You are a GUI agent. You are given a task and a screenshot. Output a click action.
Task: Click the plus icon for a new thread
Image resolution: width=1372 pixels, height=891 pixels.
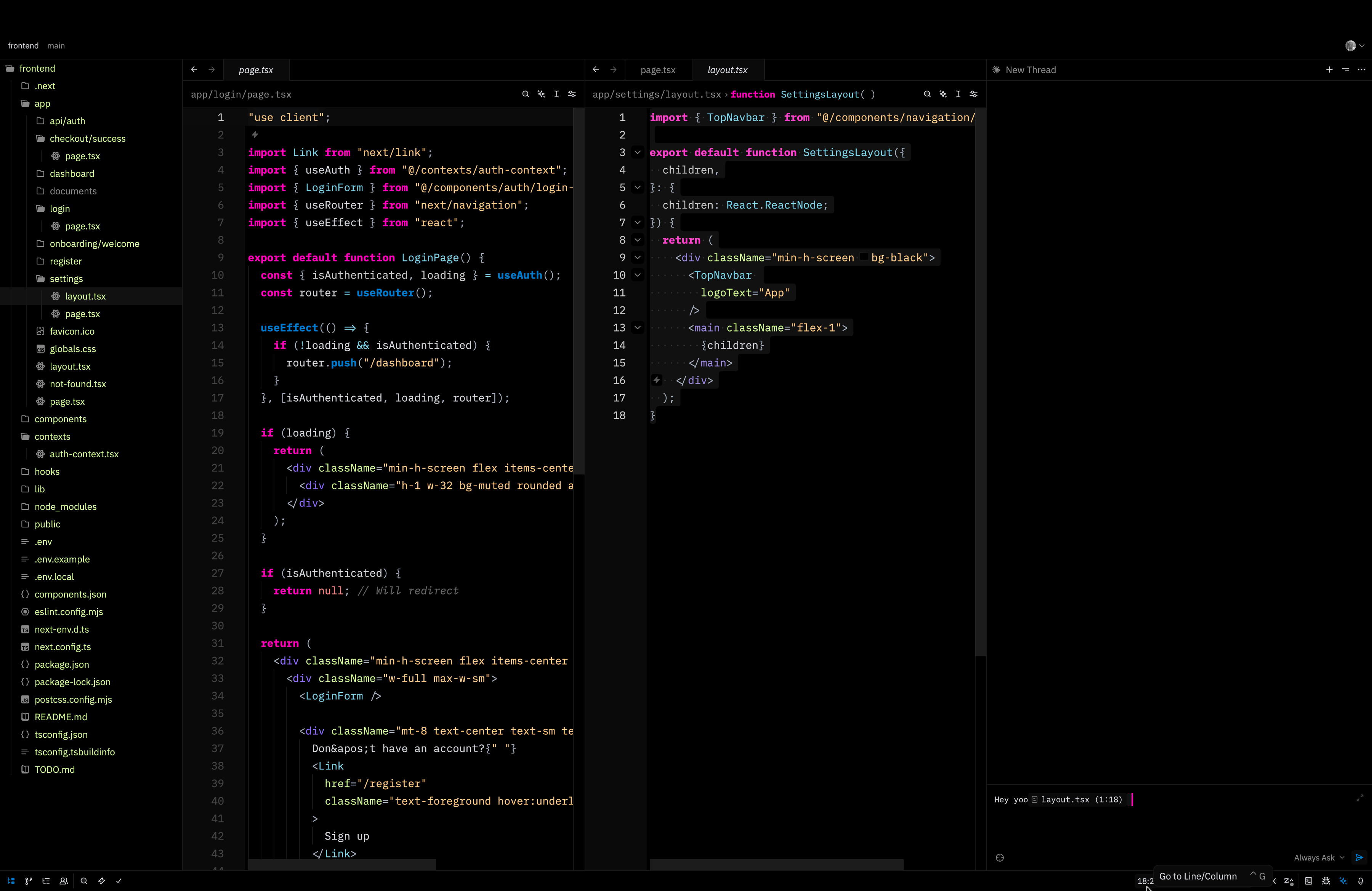point(1329,70)
